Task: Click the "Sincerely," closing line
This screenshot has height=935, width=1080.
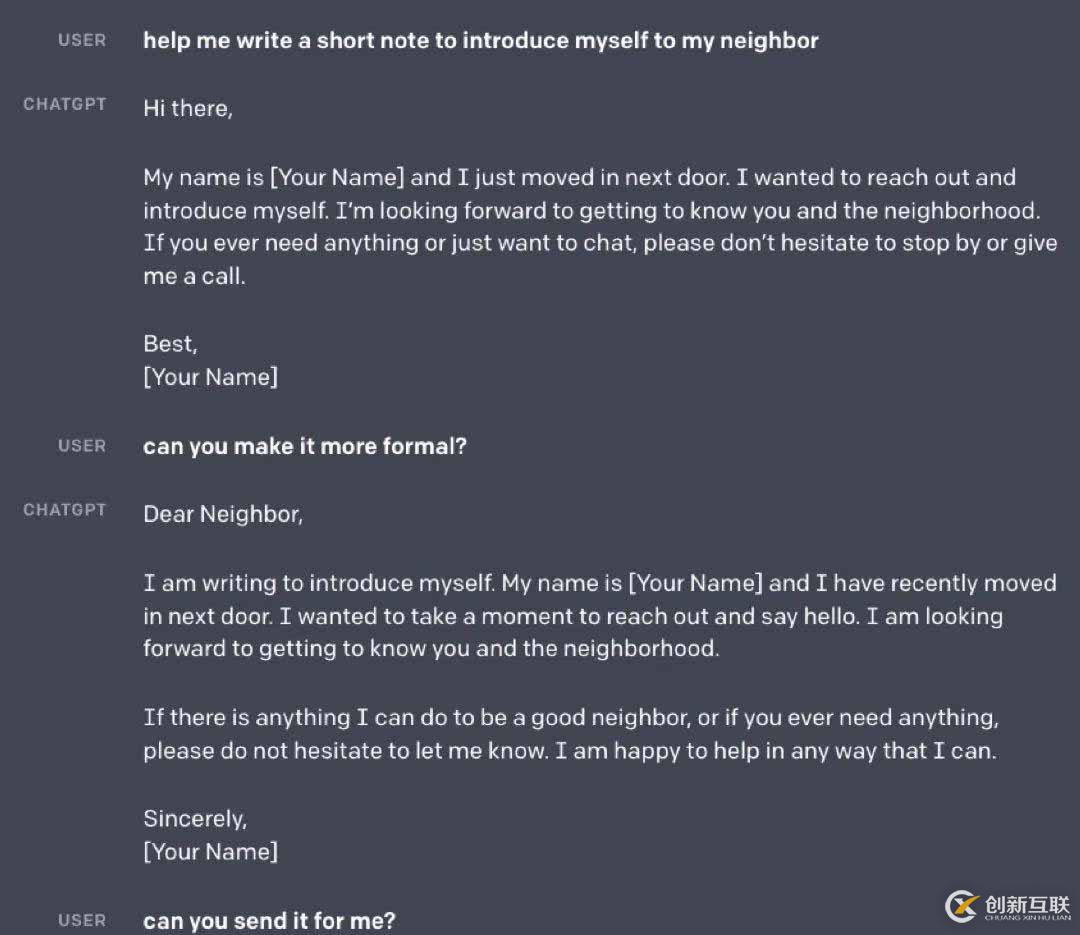Action: [195, 818]
